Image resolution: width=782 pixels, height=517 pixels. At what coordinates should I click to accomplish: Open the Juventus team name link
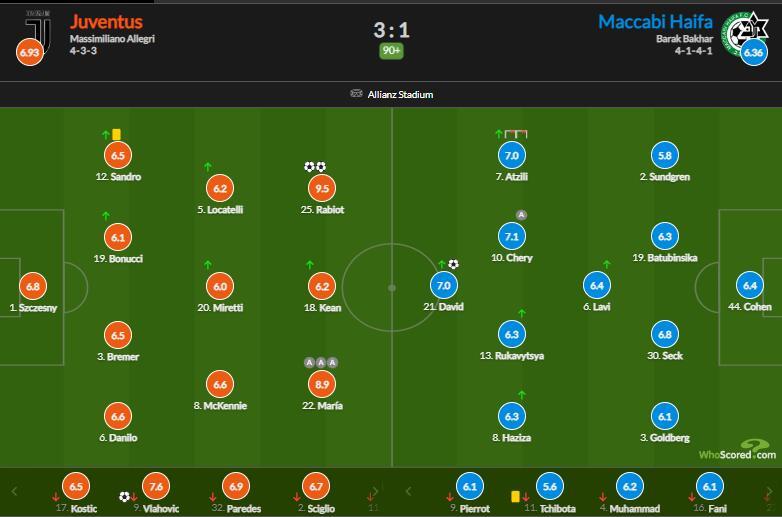pos(106,21)
